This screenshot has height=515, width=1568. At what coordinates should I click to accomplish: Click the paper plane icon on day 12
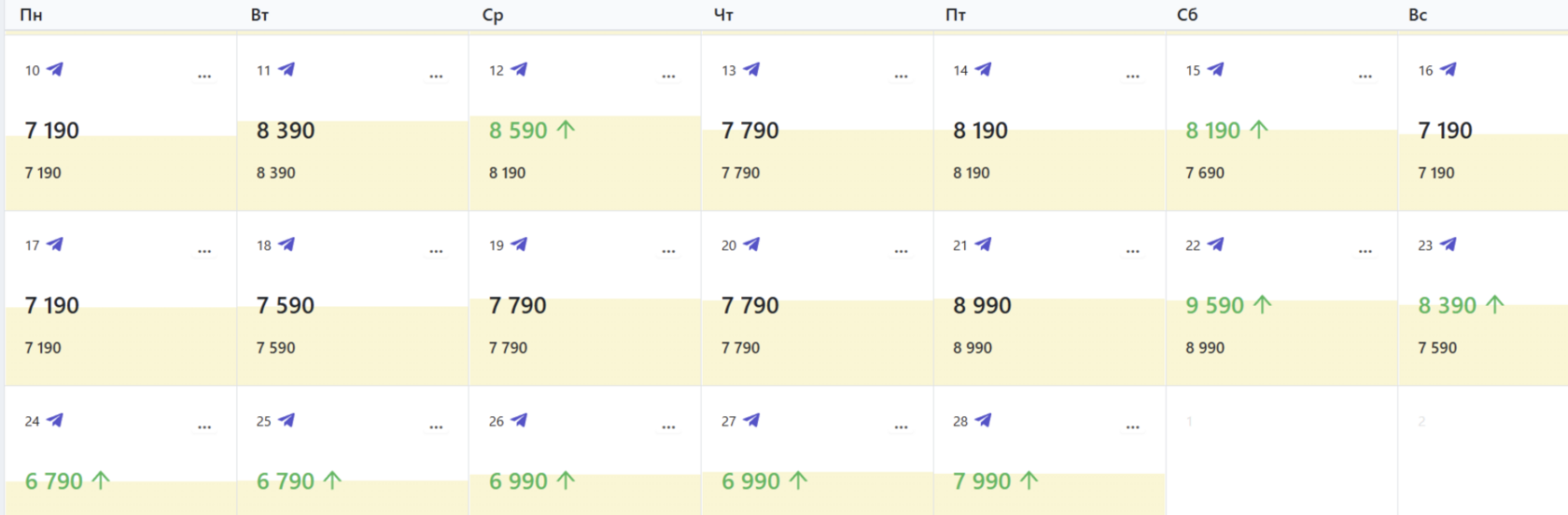pyautogui.click(x=520, y=69)
